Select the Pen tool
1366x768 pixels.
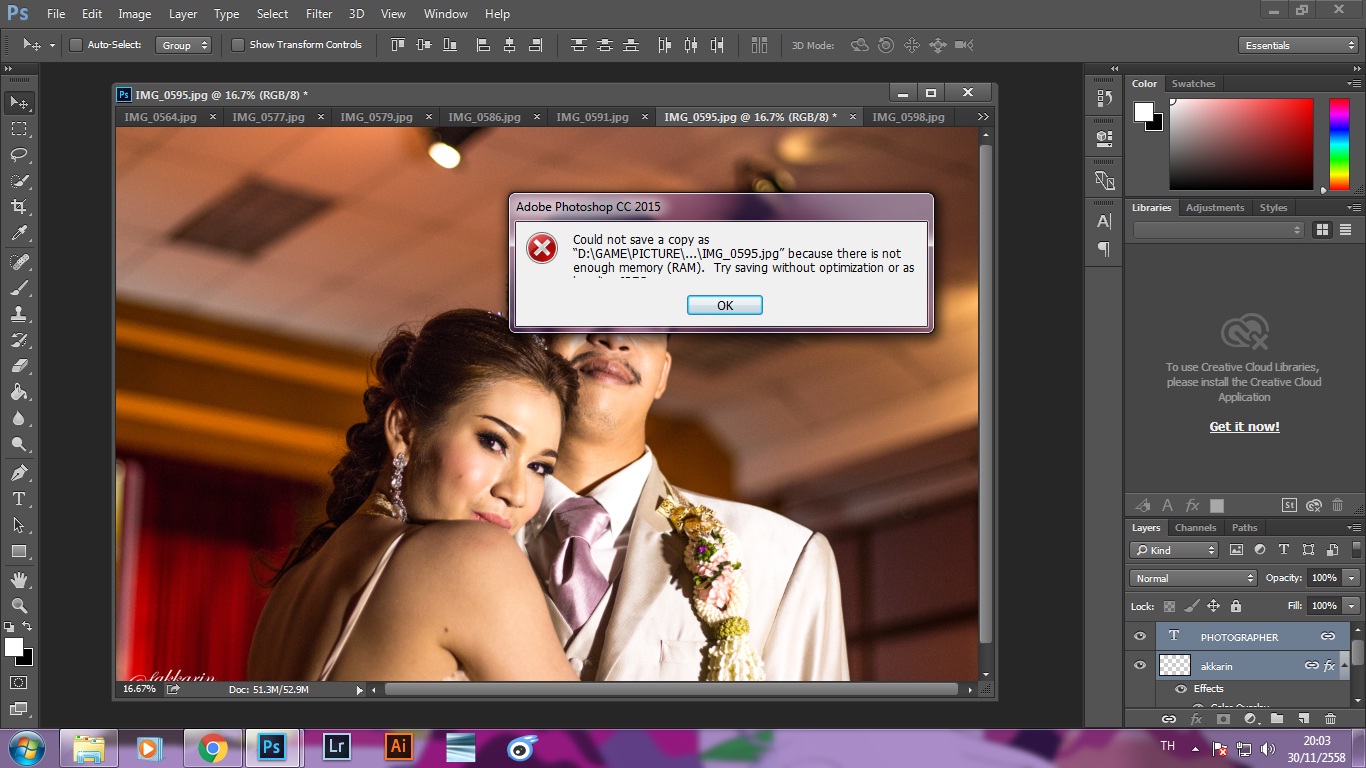click(19, 473)
